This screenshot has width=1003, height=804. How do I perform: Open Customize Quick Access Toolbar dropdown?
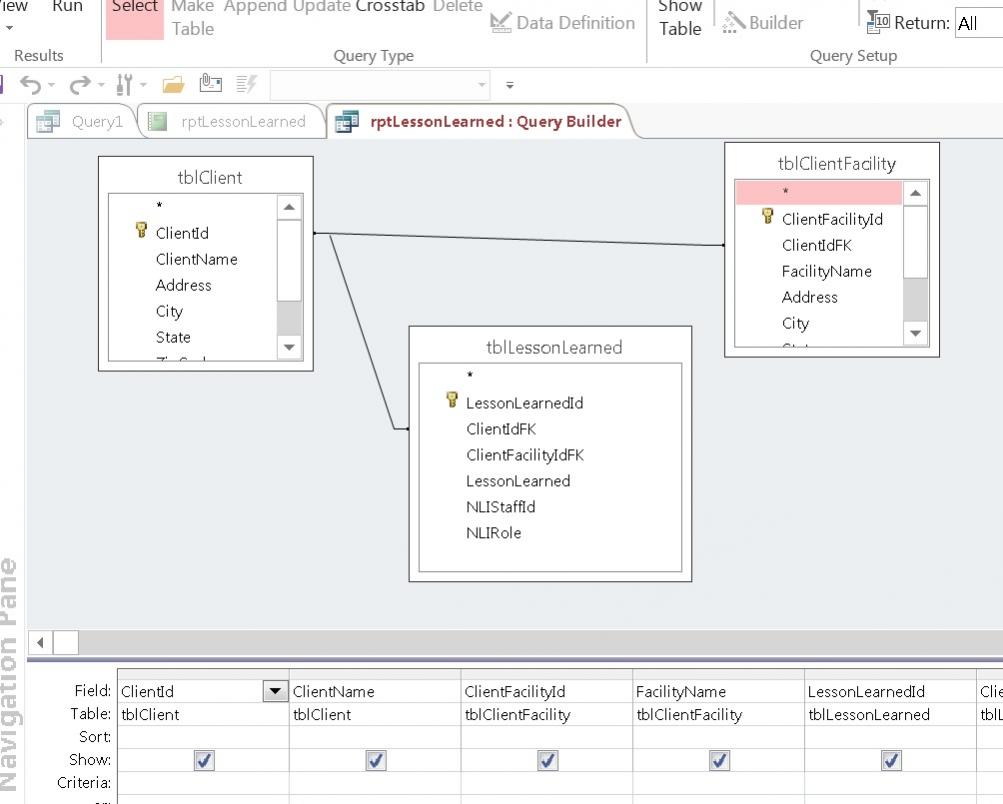coord(510,85)
